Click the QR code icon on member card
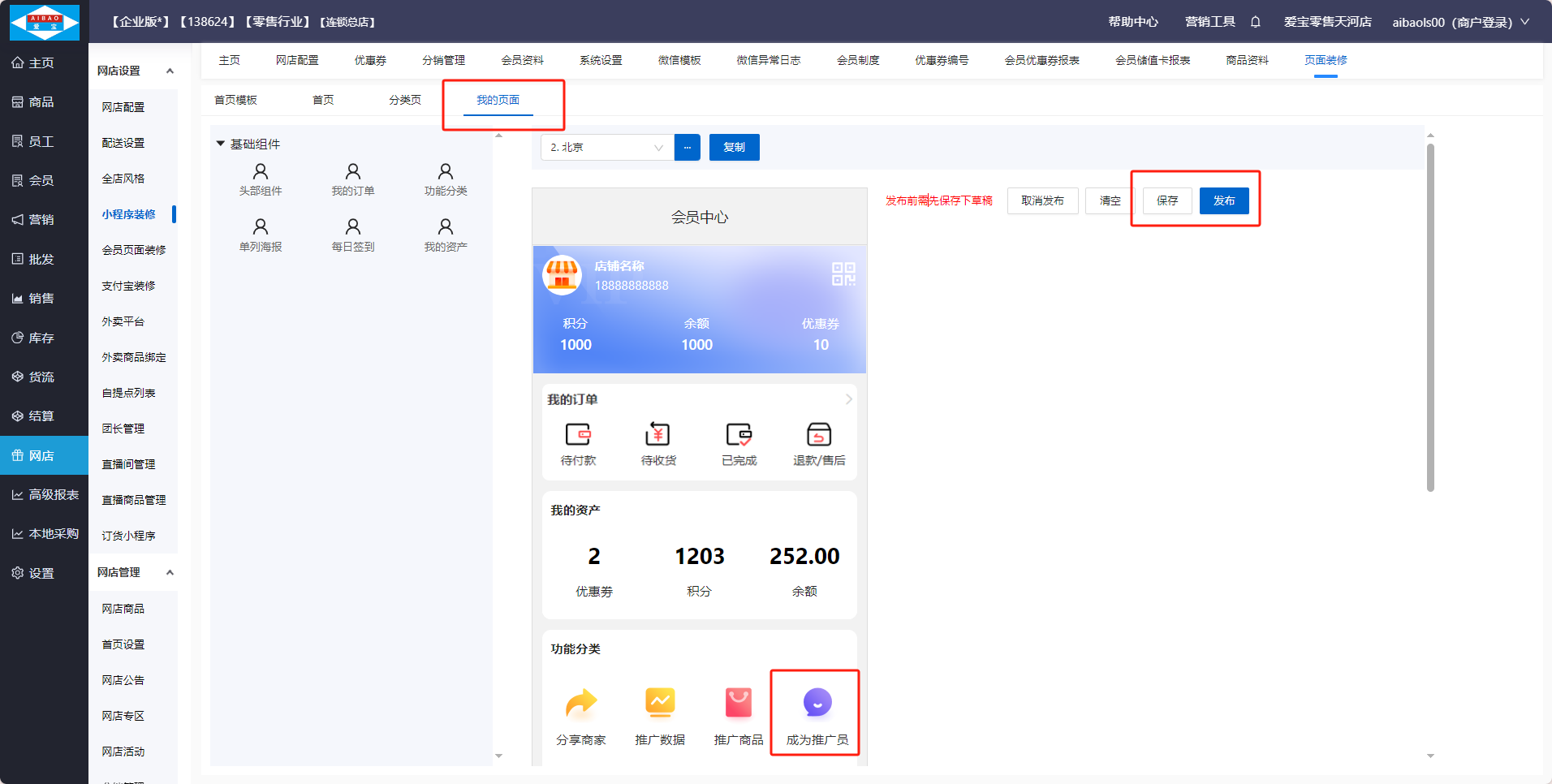This screenshot has width=1552, height=784. tap(843, 274)
